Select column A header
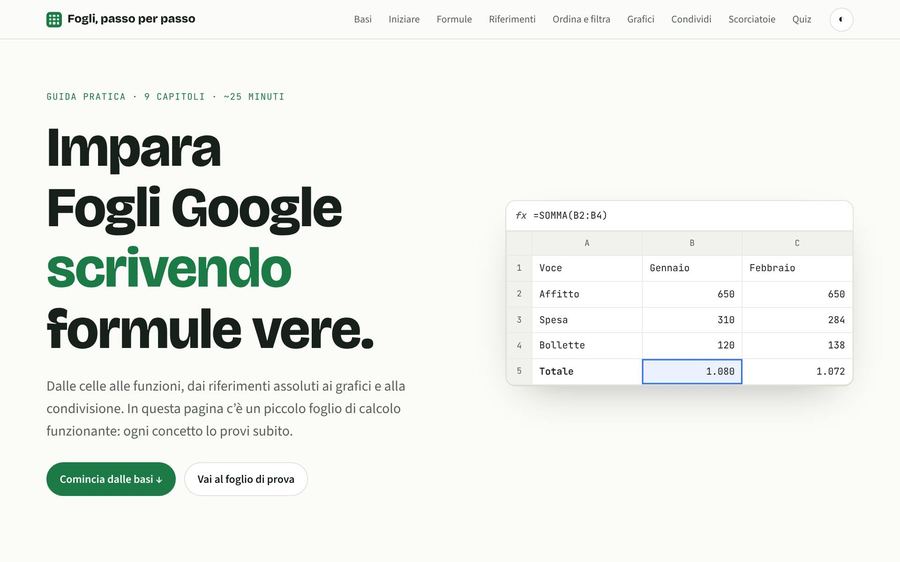 coord(587,243)
